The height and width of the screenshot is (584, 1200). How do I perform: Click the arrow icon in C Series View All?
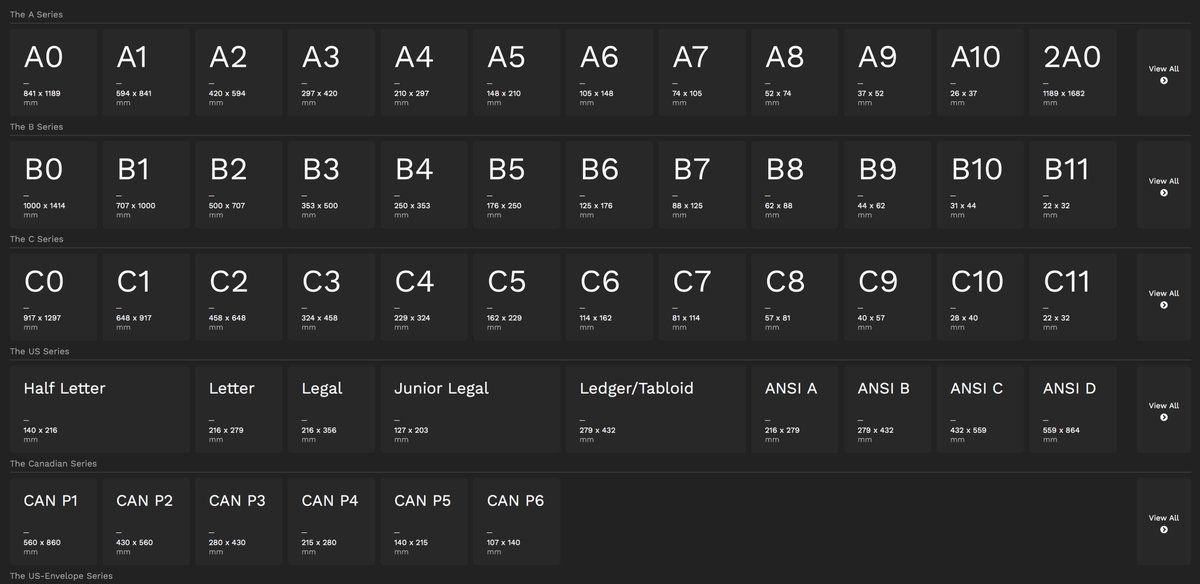(x=1163, y=305)
